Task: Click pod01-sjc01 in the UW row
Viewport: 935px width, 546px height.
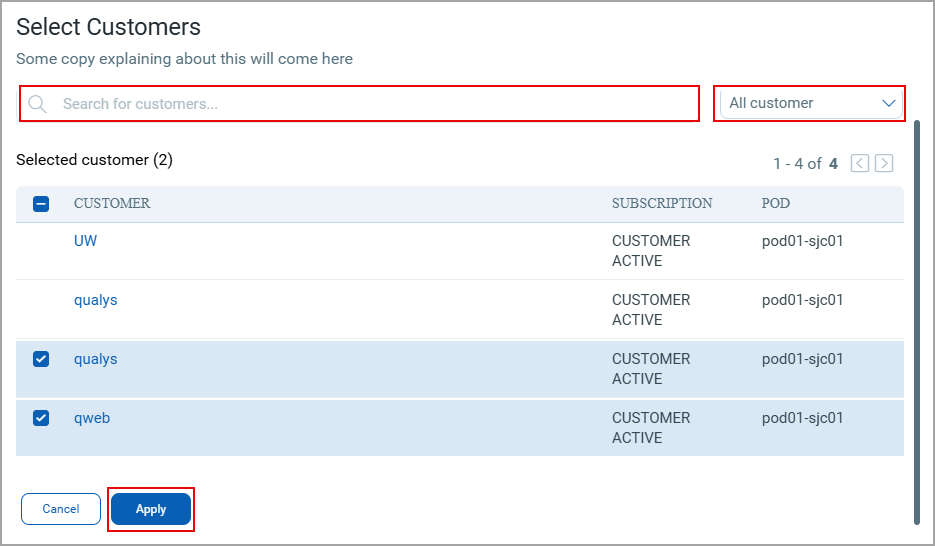Action: [x=803, y=241]
